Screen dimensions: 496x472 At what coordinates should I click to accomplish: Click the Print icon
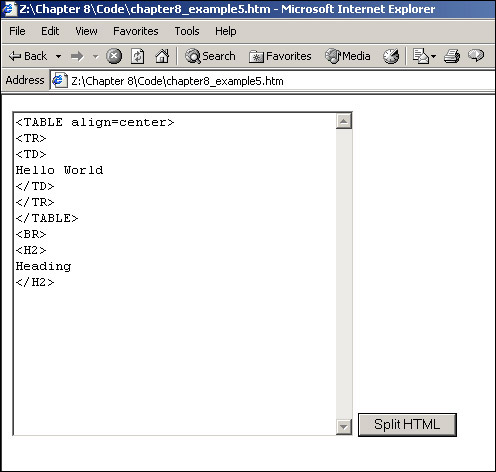coord(452,56)
